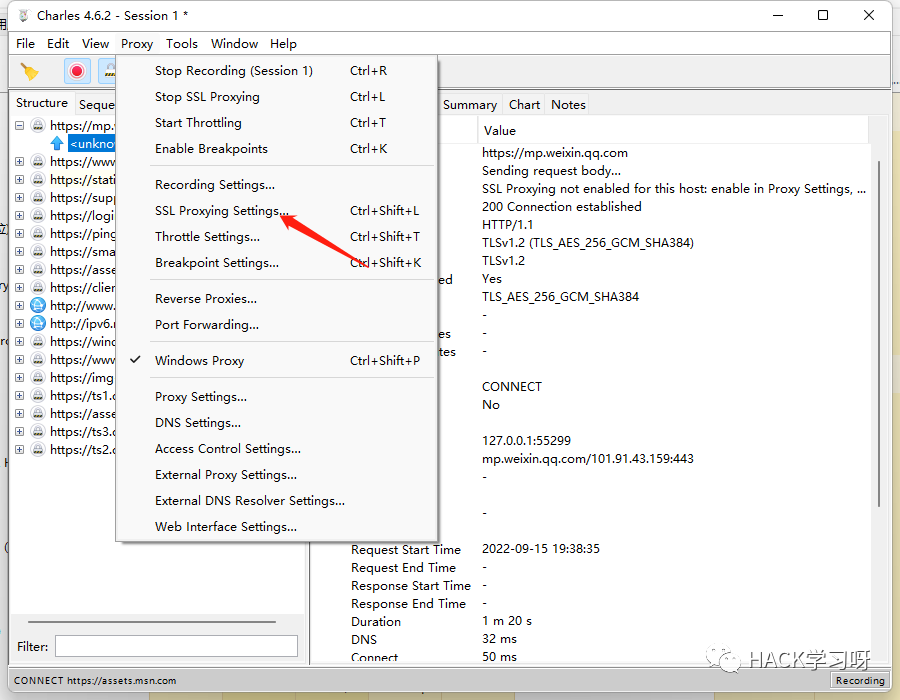The height and width of the screenshot is (700, 900).
Task: Toggle the checked Windows Proxy menu item
Action: pyautogui.click(x=276, y=360)
